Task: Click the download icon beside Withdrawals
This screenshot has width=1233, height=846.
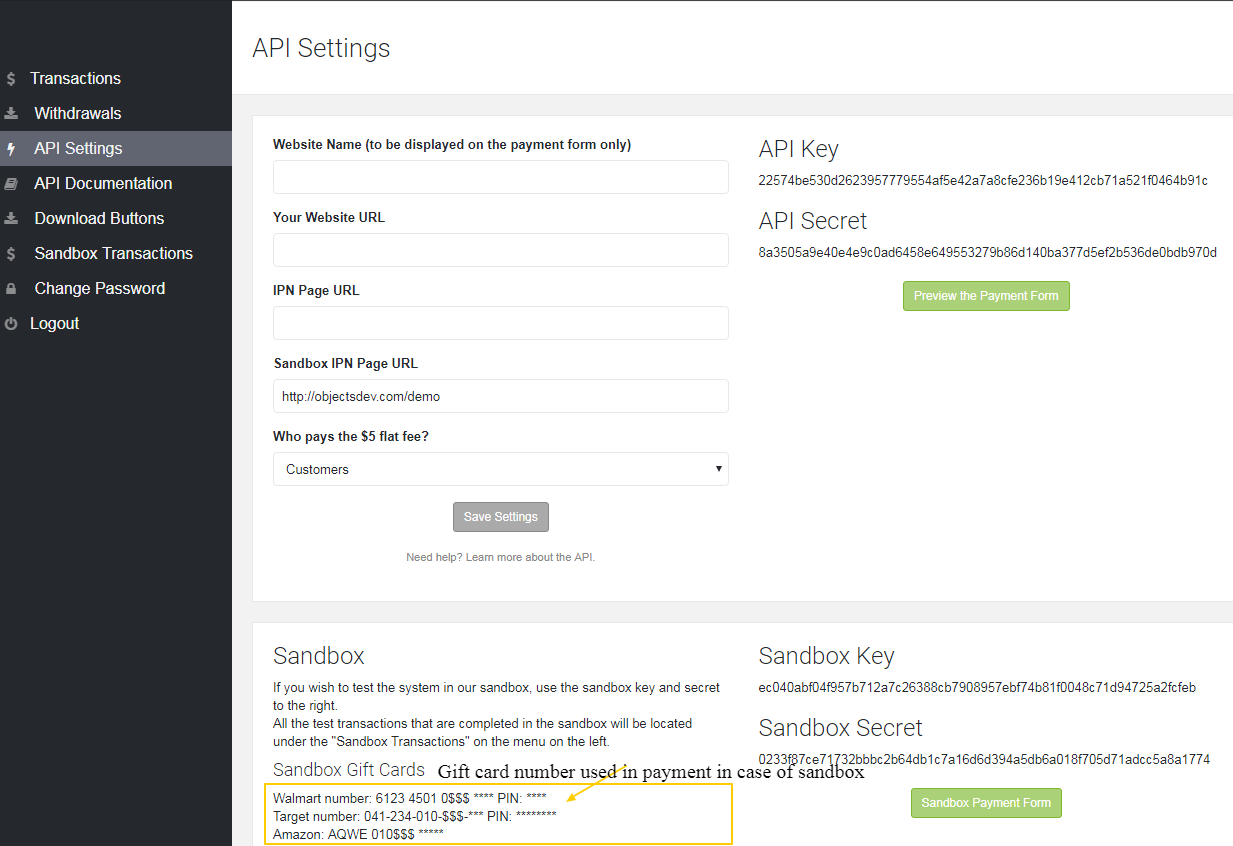Action: (x=11, y=114)
